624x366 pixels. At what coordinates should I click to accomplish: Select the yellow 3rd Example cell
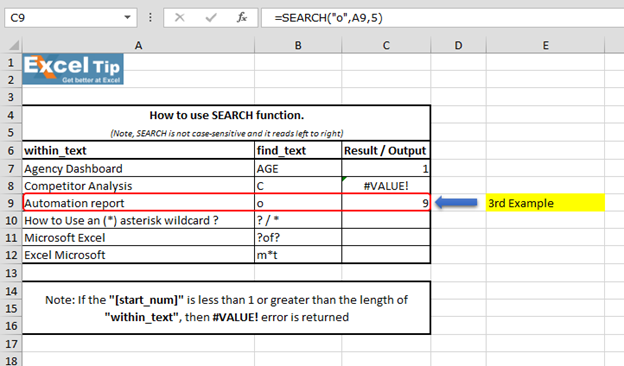545,203
